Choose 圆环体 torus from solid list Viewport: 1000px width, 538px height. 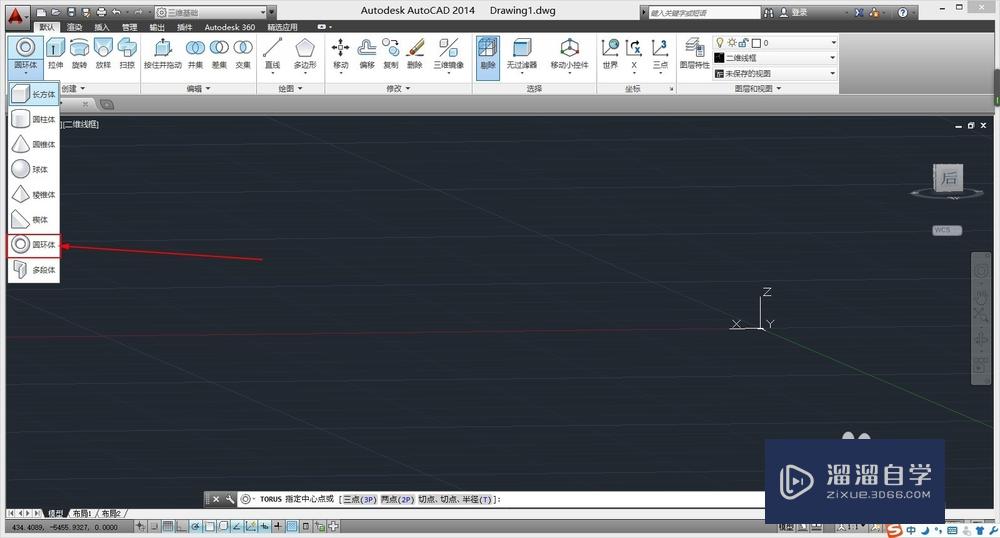tap(34, 245)
